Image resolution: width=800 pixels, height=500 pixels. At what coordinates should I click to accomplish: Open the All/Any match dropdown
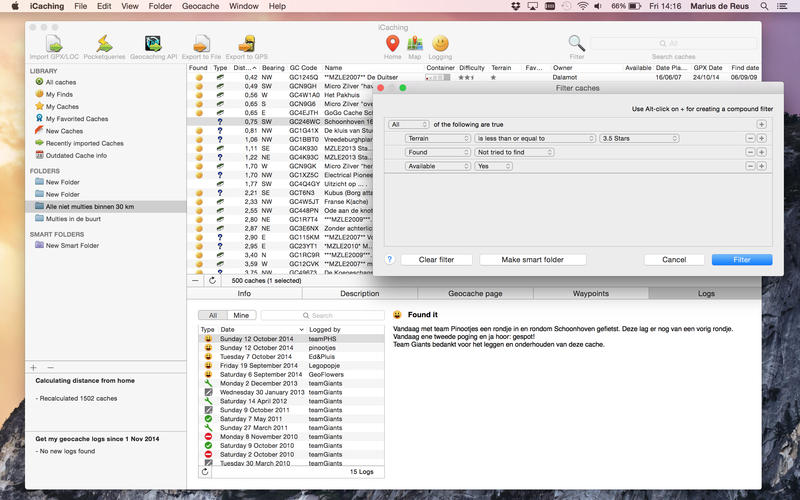(x=409, y=124)
